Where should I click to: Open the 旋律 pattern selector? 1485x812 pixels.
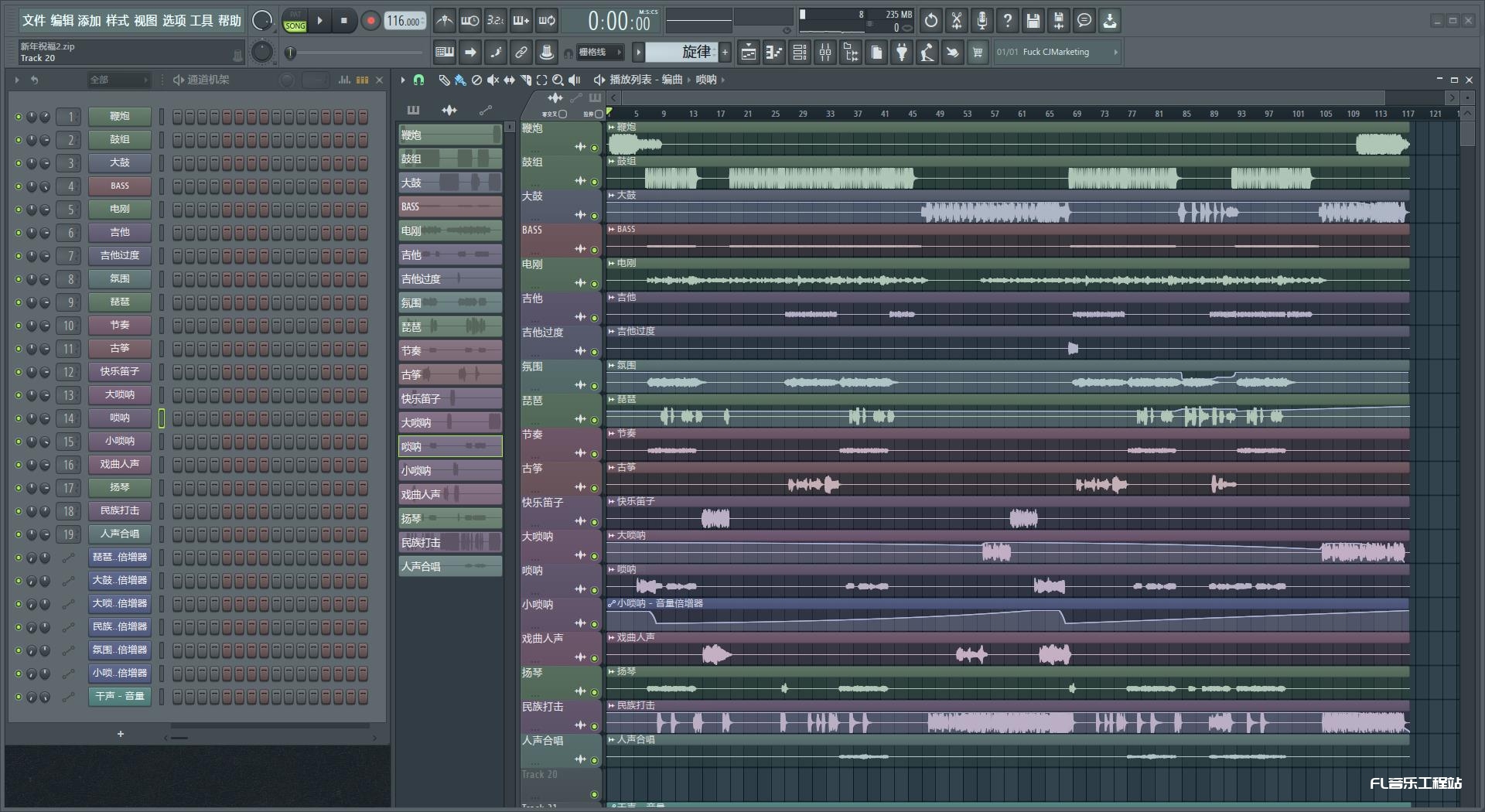(682, 53)
